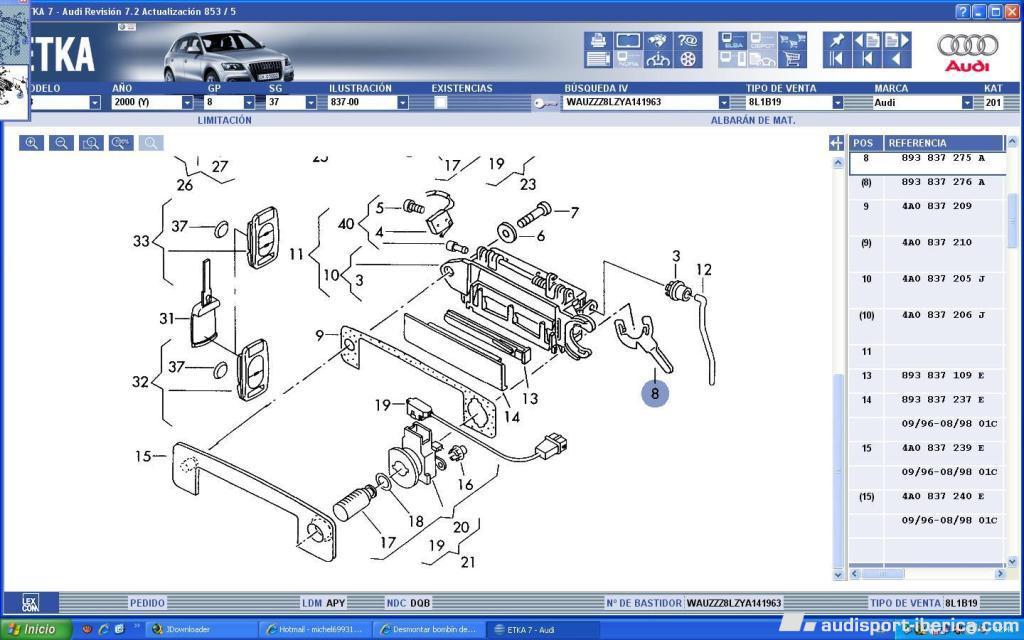Click the ETKA 7 - Audi taskbar button
This screenshot has height=640, width=1024.
pyautogui.click(x=544, y=630)
